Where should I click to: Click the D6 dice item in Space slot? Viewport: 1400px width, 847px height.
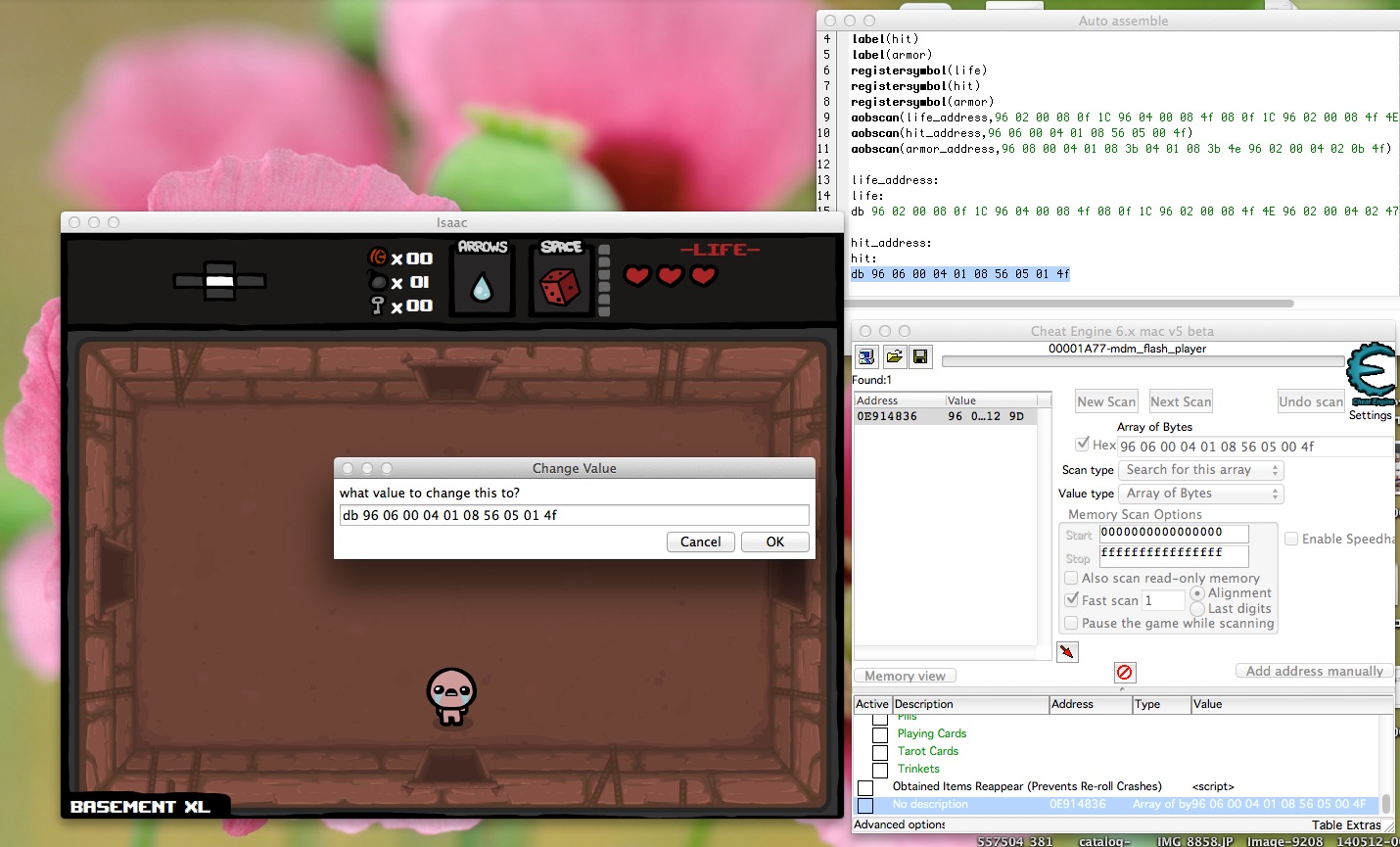[x=560, y=287]
